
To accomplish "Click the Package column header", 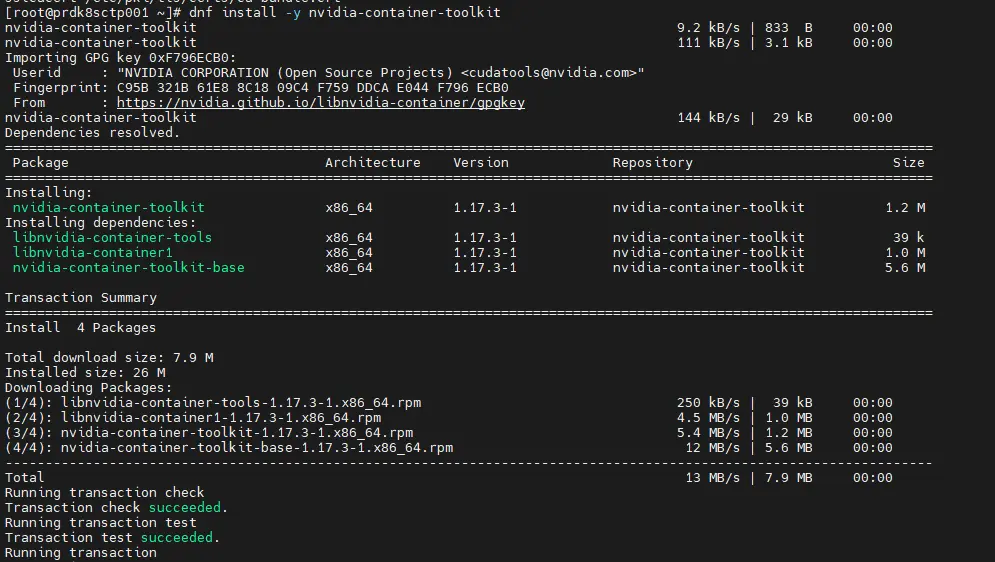I will pyautogui.click(x=41, y=163).
